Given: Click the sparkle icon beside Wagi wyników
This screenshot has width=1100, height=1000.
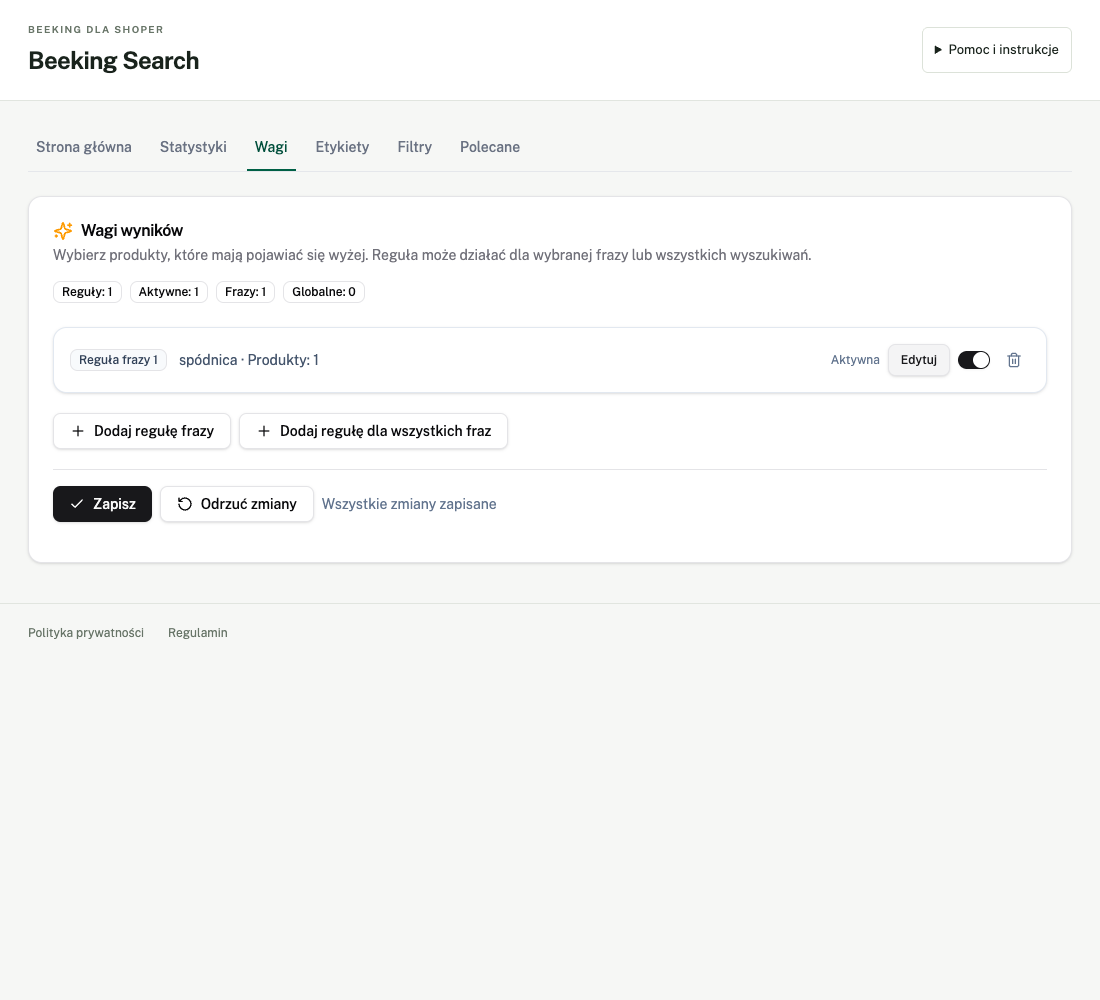Looking at the screenshot, I should (x=63, y=230).
